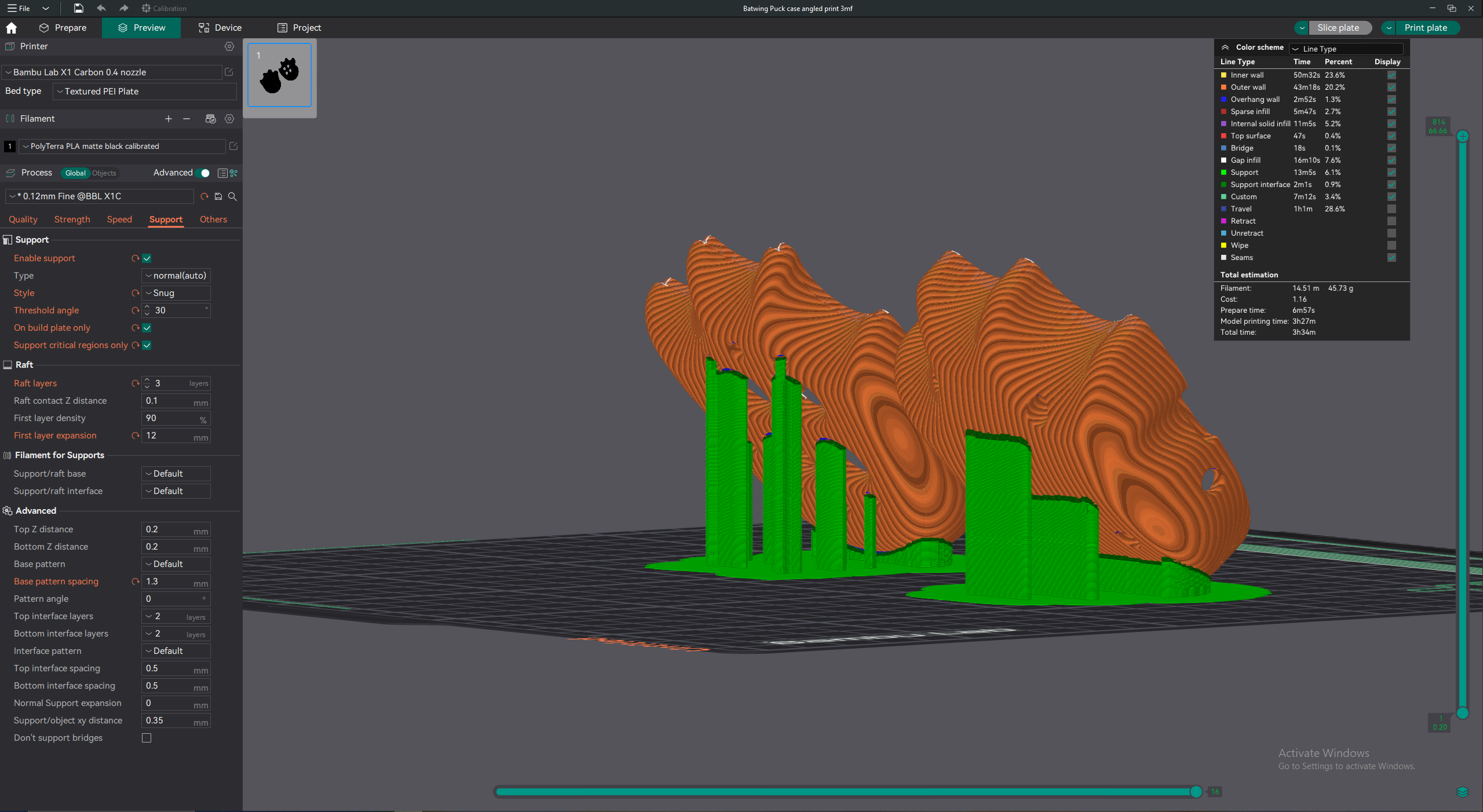Click the save project icon in title bar
The width and height of the screenshot is (1483, 812).
(78, 8)
